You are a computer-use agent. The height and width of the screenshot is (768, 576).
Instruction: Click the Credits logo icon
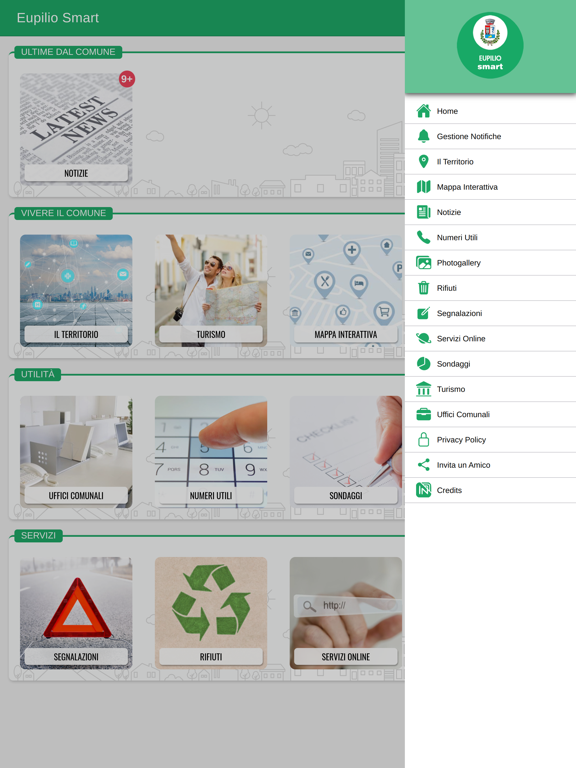coord(423,490)
